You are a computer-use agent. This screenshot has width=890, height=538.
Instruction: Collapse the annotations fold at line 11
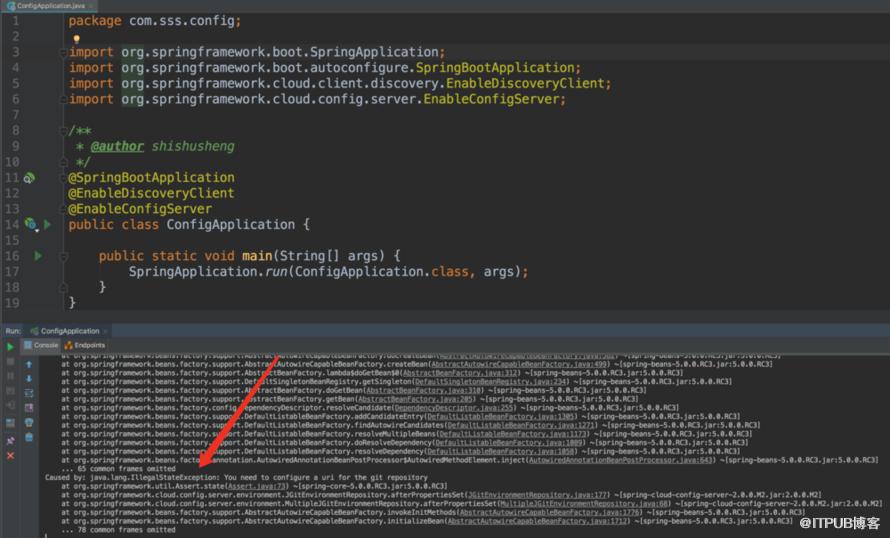(x=63, y=178)
